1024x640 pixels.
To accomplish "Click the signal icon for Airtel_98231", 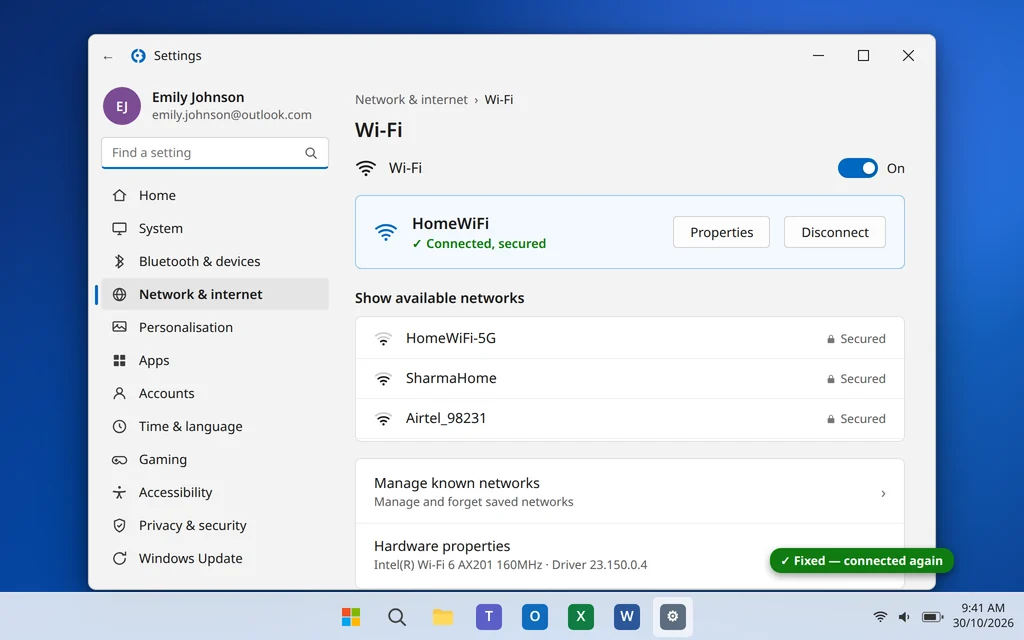I will 383,419.
